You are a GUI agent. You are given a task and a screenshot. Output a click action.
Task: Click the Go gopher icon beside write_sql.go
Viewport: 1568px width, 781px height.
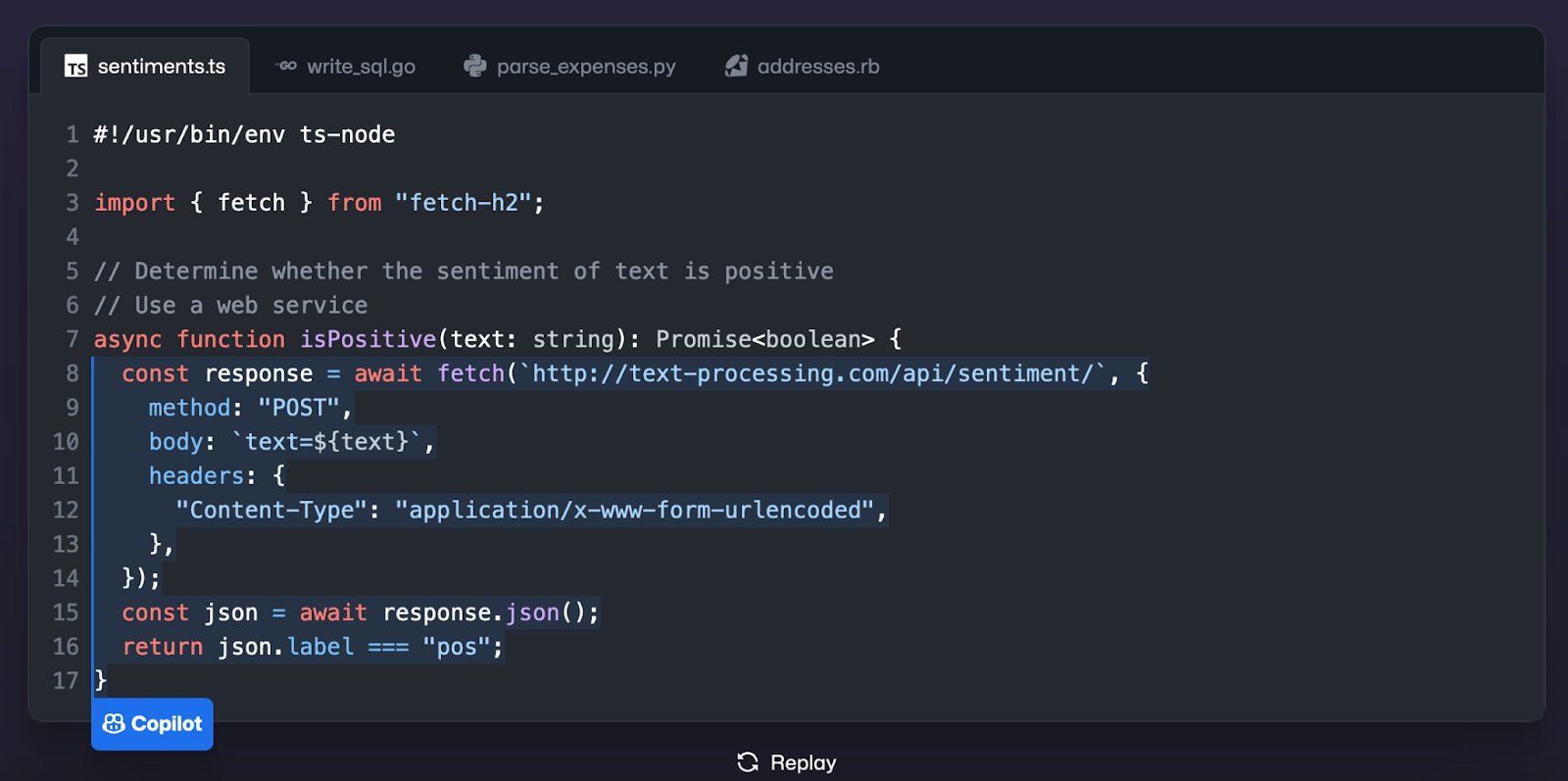tap(286, 67)
